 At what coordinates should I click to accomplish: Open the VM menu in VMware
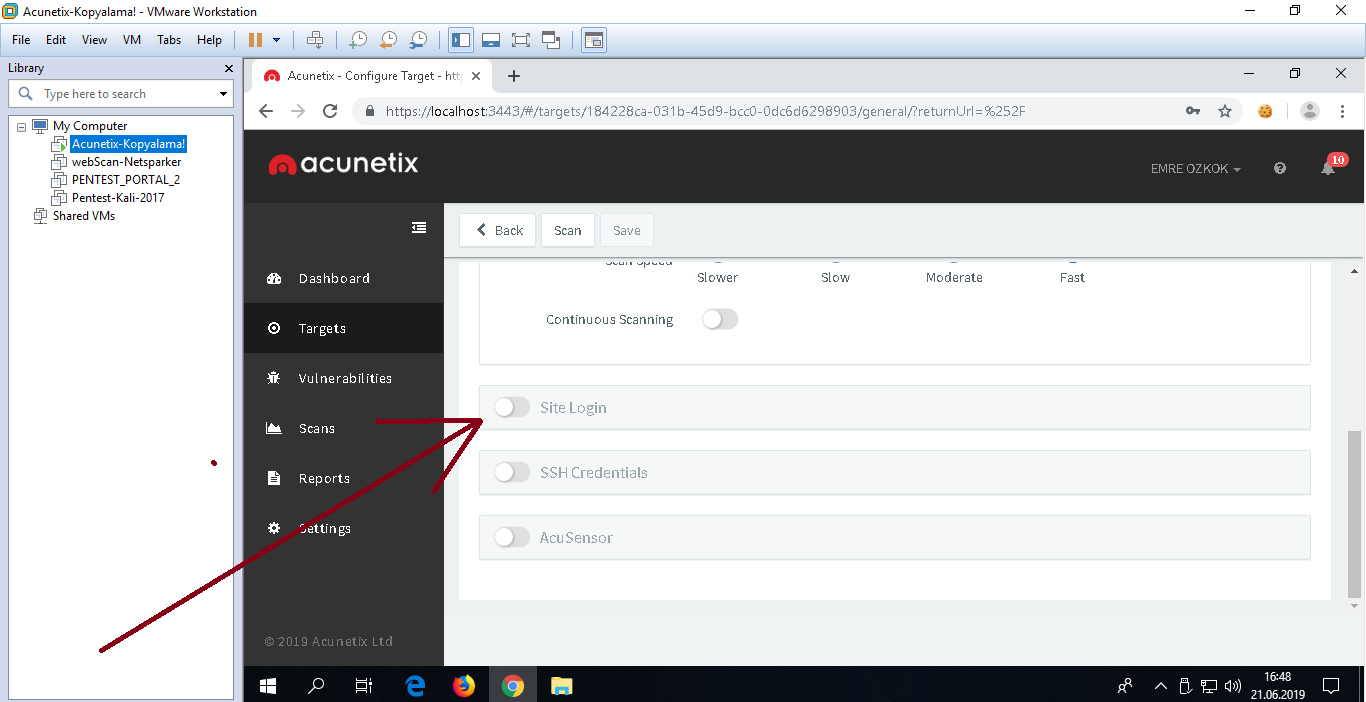(x=131, y=40)
